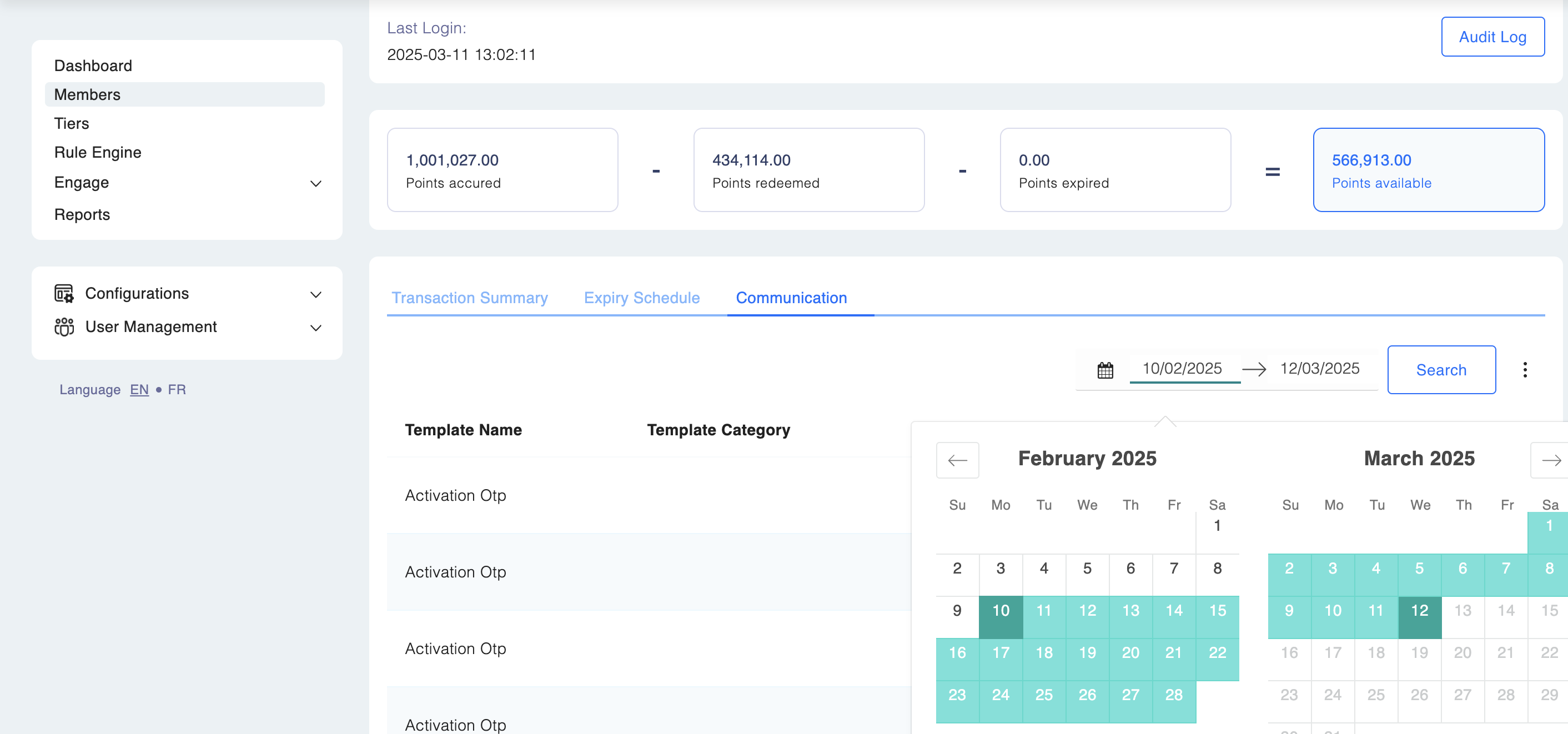Advance calendar to next month

(x=1550, y=460)
